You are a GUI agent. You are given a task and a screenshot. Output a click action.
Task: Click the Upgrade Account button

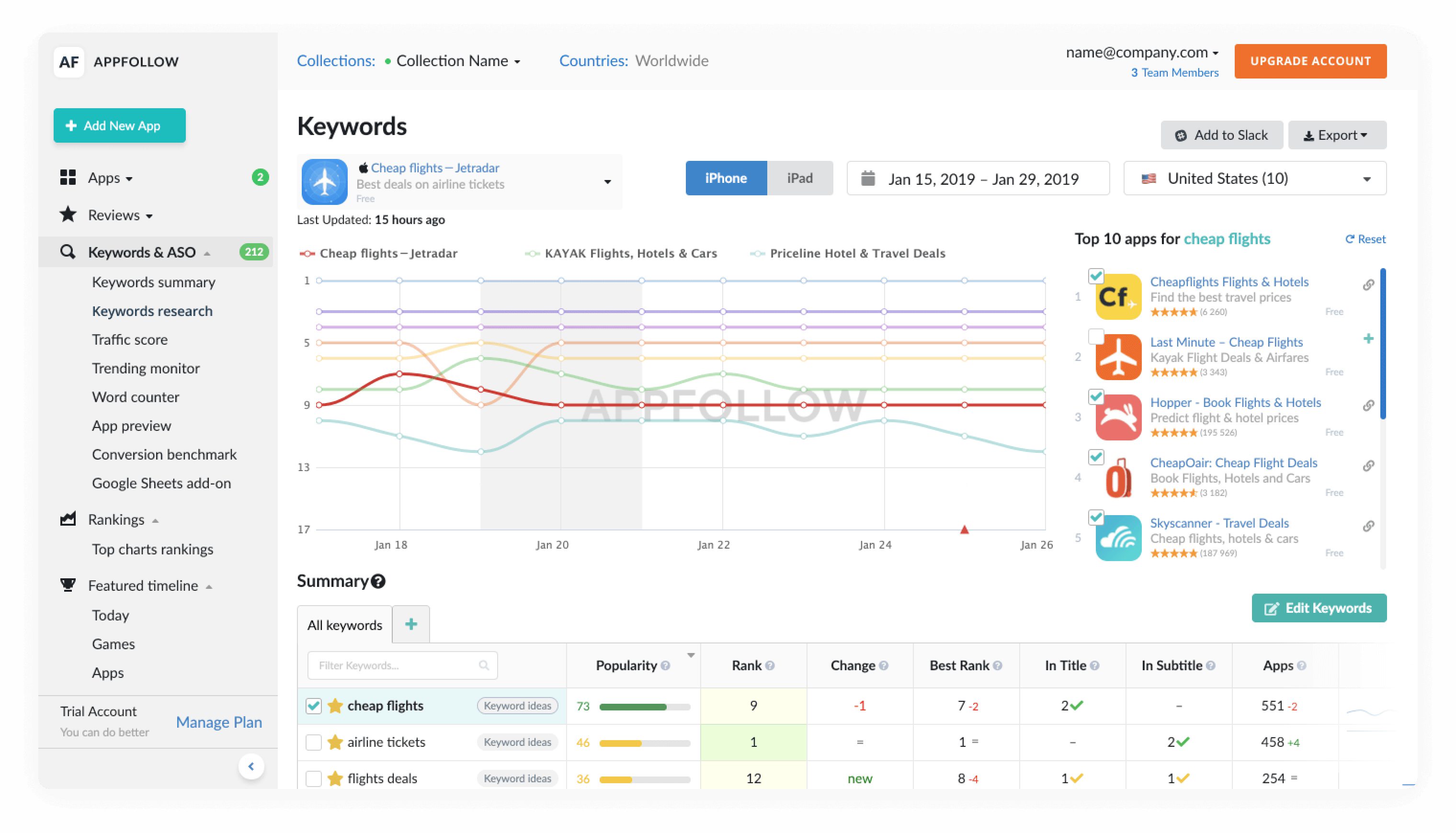[1310, 61]
